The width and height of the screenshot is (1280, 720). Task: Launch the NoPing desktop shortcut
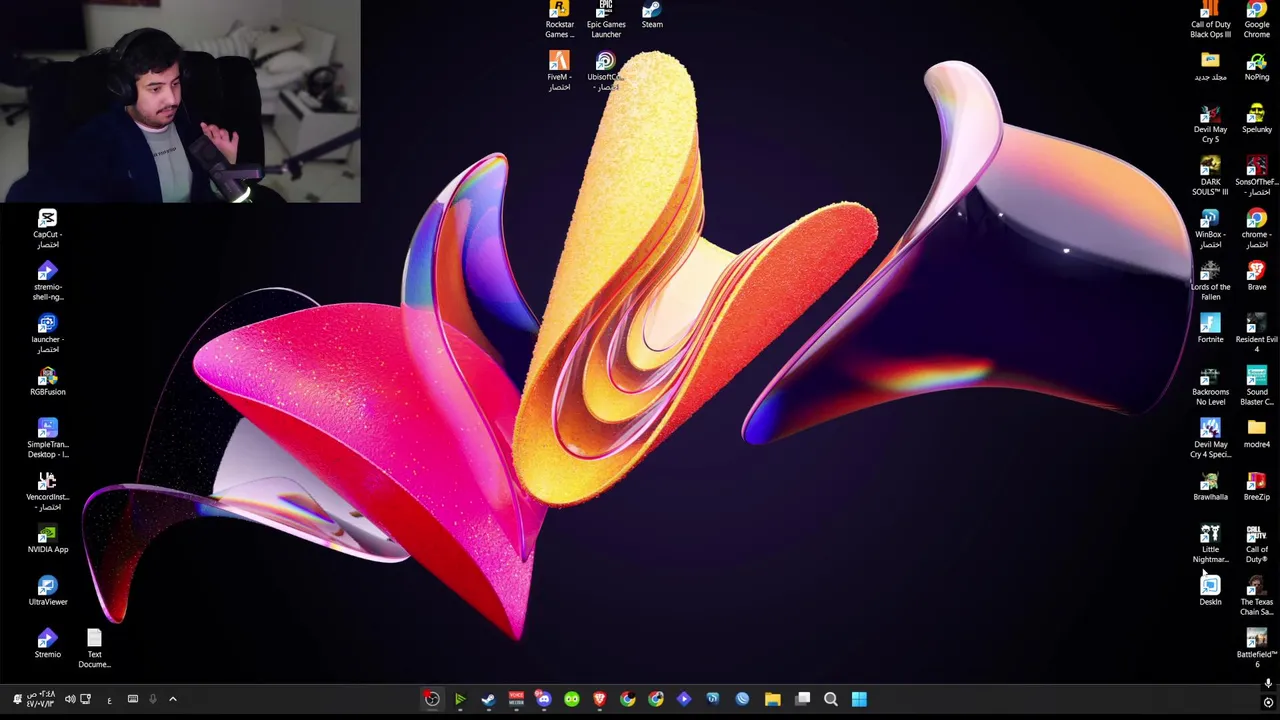(1257, 67)
